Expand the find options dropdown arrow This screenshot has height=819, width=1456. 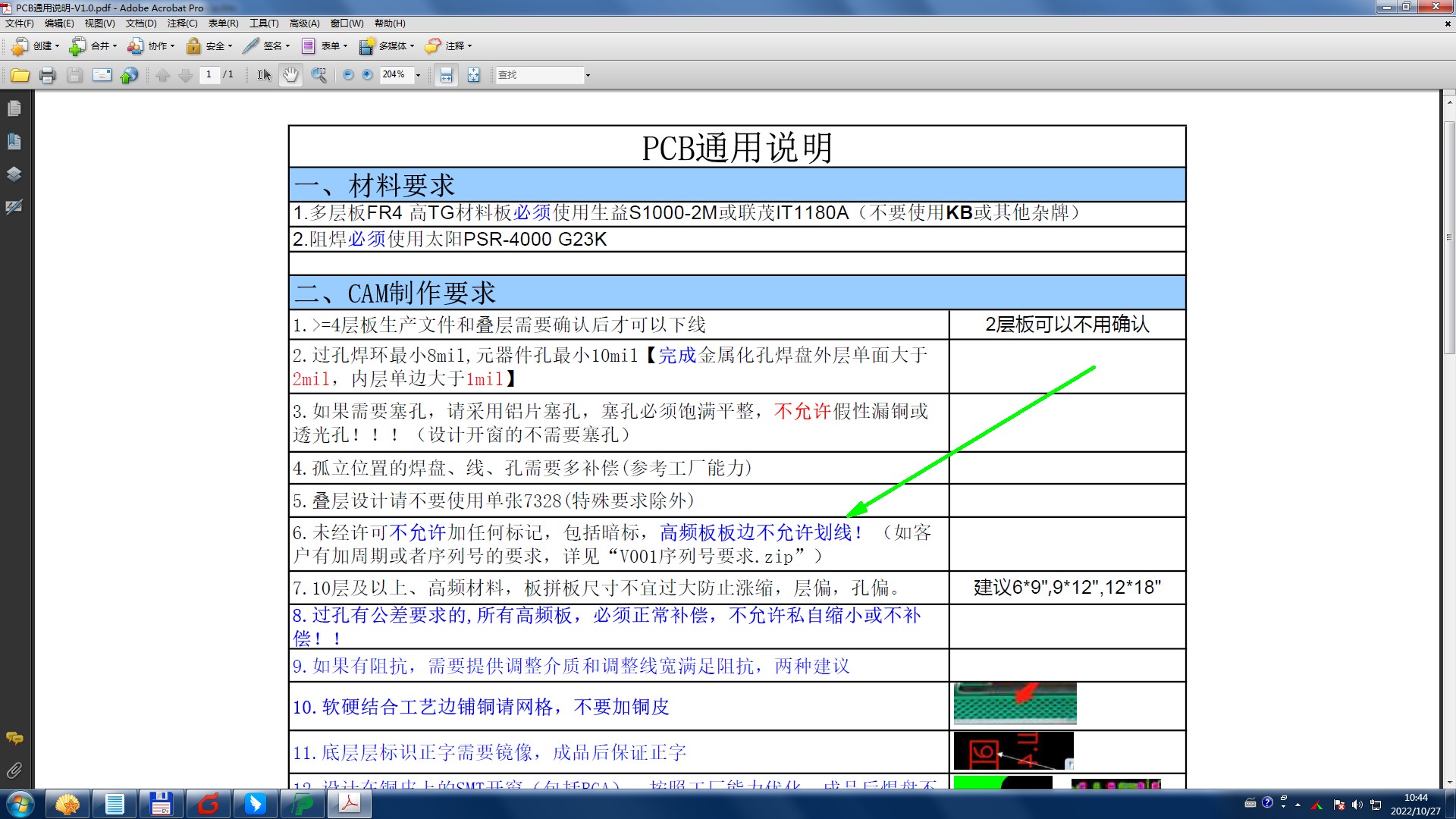click(x=588, y=75)
